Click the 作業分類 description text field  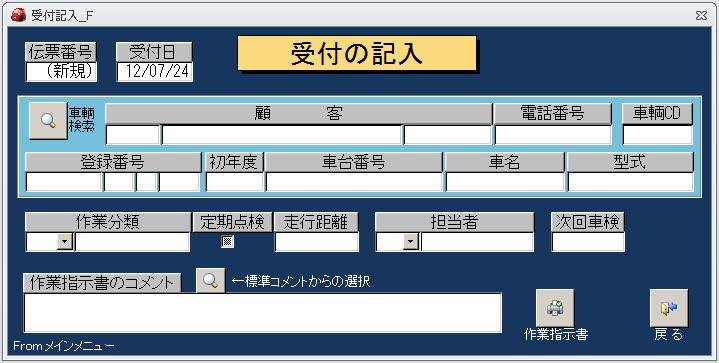[x=133, y=242]
